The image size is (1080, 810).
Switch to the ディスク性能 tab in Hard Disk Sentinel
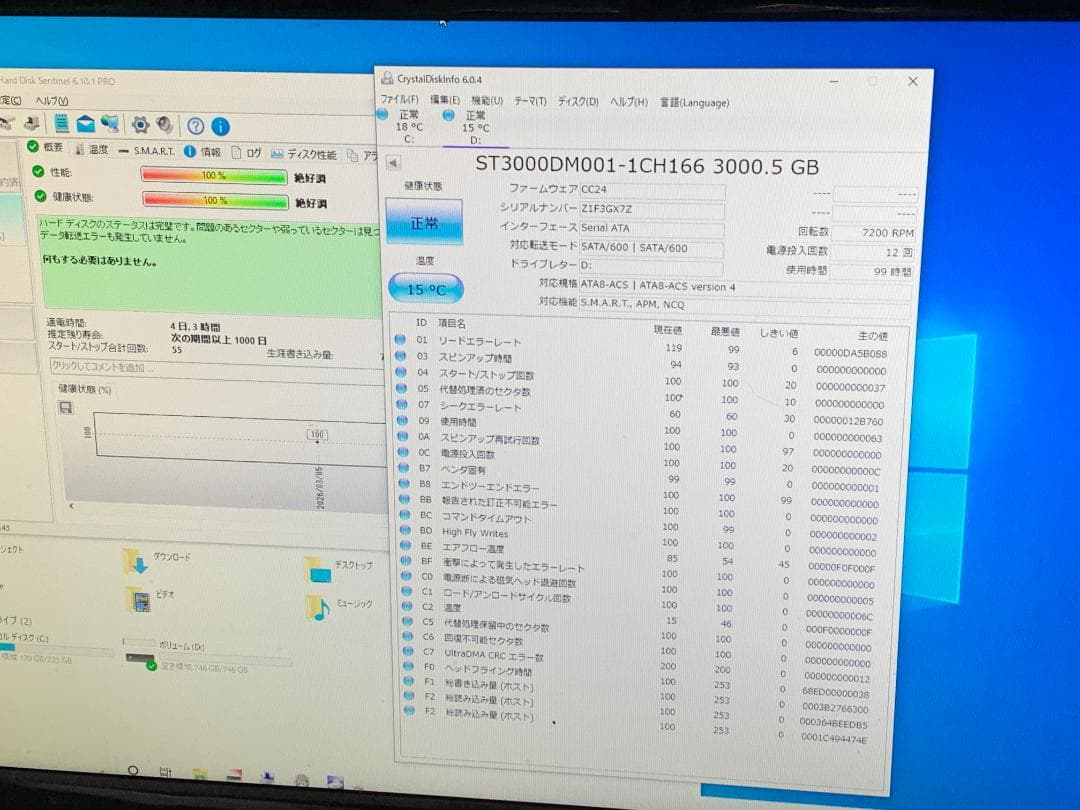[304, 154]
